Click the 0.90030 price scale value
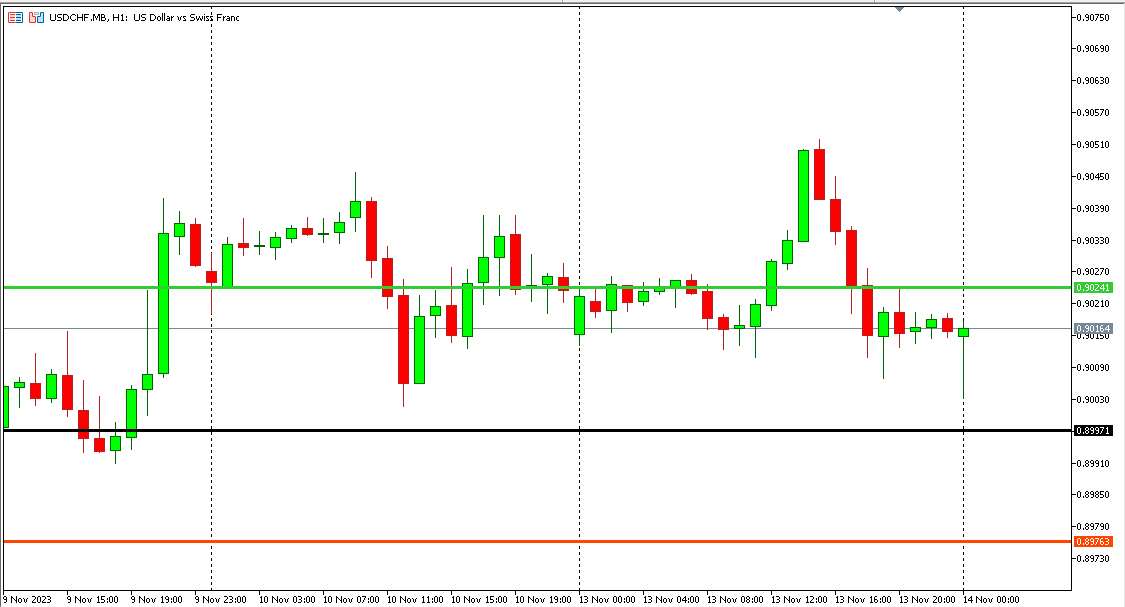 pyautogui.click(x=1093, y=400)
